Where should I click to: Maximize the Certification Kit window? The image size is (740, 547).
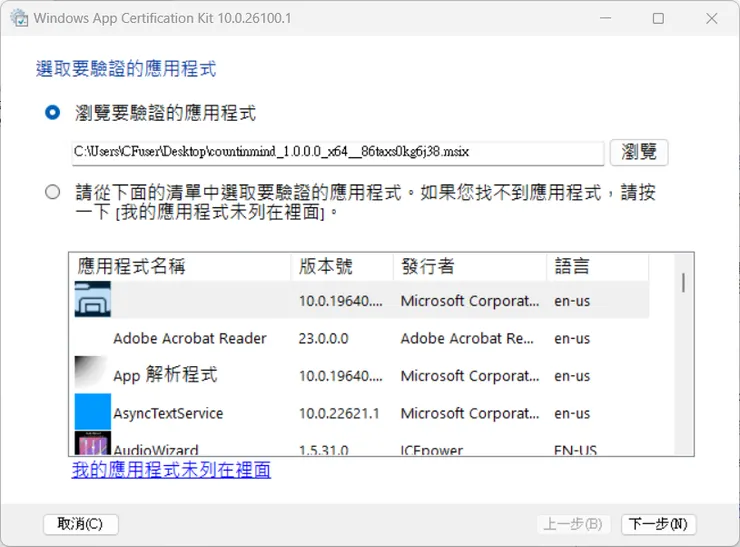point(658,18)
